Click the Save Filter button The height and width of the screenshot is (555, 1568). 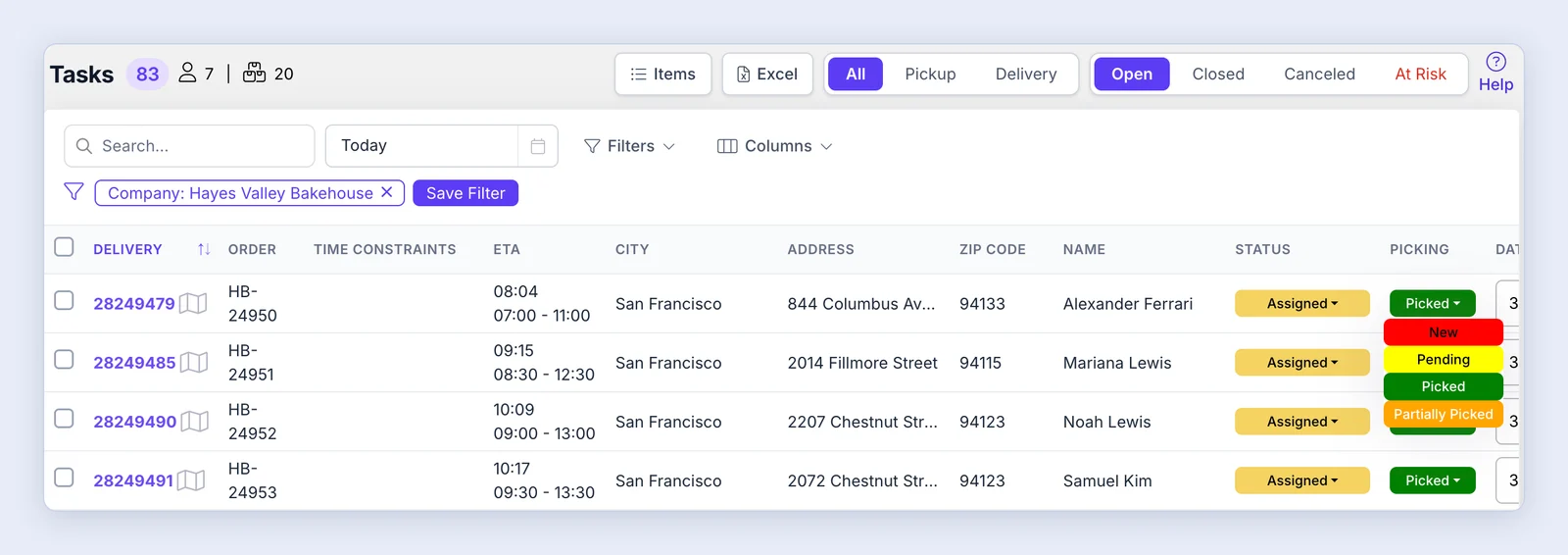465,193
